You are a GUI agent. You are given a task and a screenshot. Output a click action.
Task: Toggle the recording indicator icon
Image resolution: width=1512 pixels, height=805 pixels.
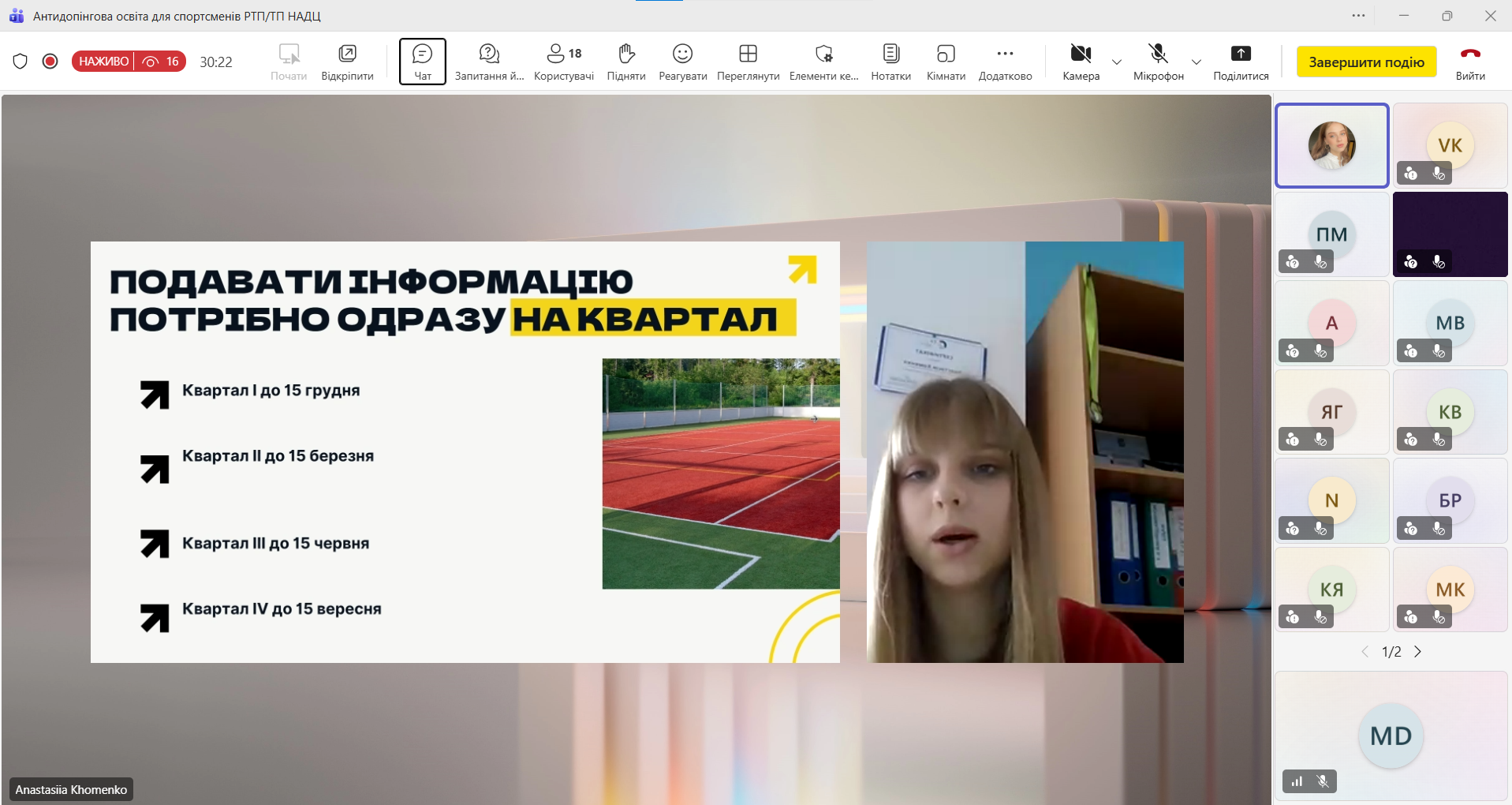click(x=50, y=62)
